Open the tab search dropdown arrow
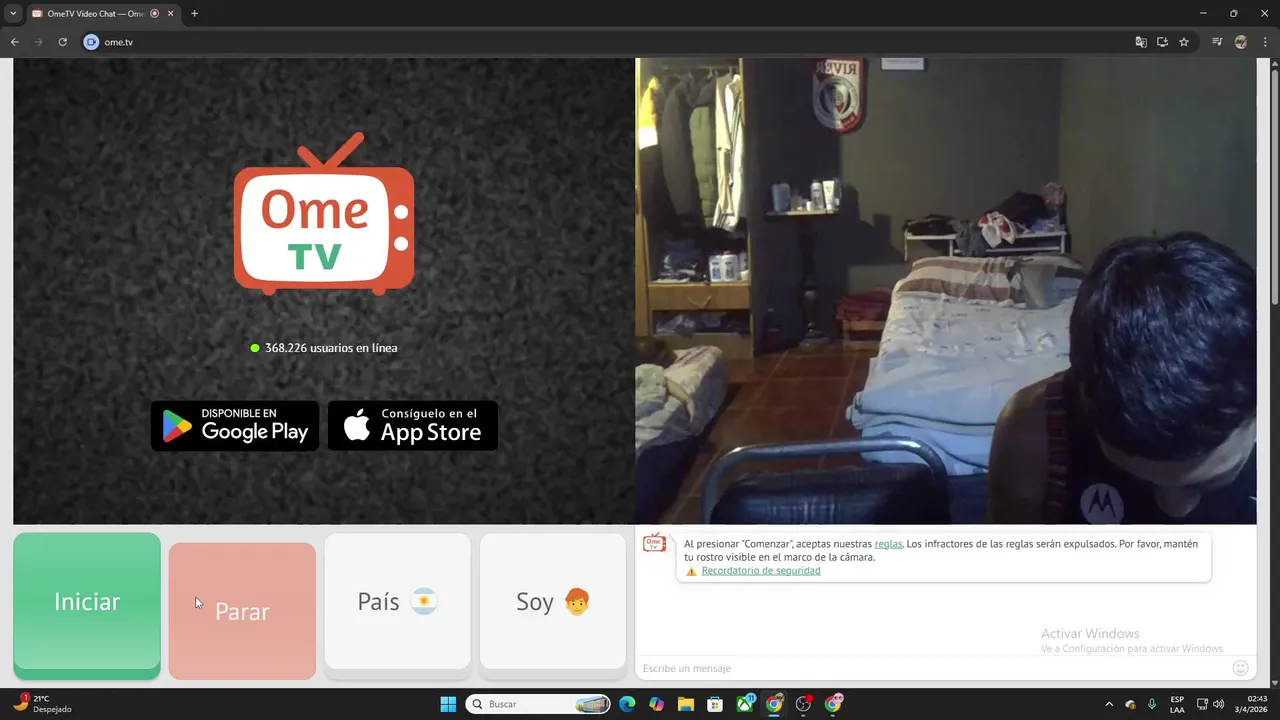Image resolution: width=1280 pixels, height=720 pixels. tap(13, 13)
